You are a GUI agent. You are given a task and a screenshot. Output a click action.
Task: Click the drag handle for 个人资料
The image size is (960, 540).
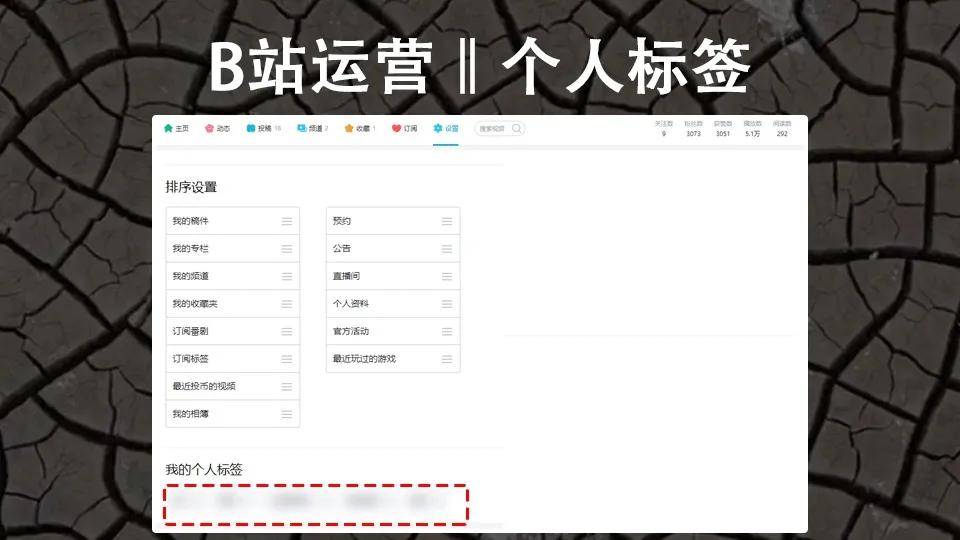[447, 304]
